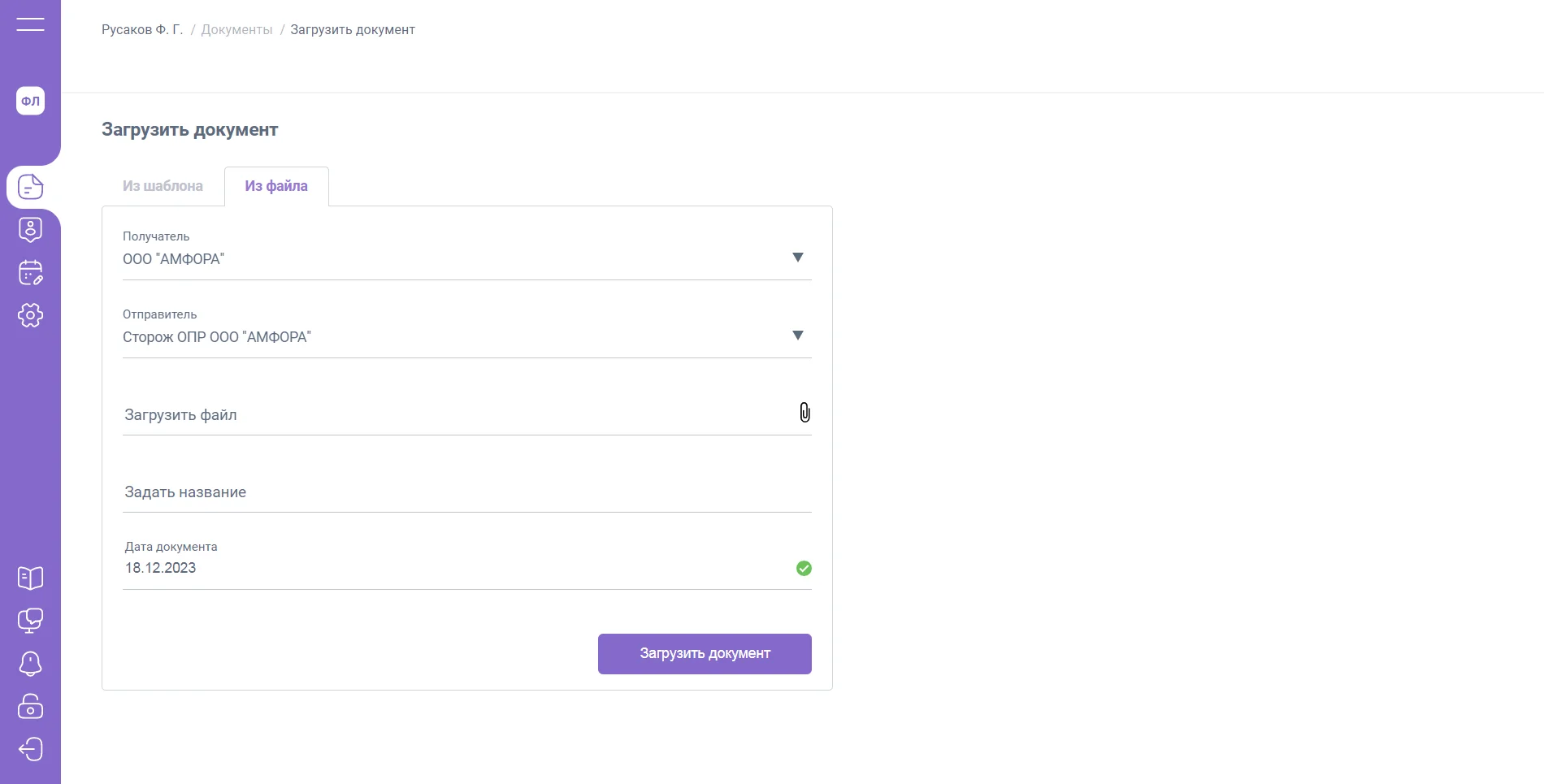Open the hamburger menu in the sidebar

(x=30, y=24)
